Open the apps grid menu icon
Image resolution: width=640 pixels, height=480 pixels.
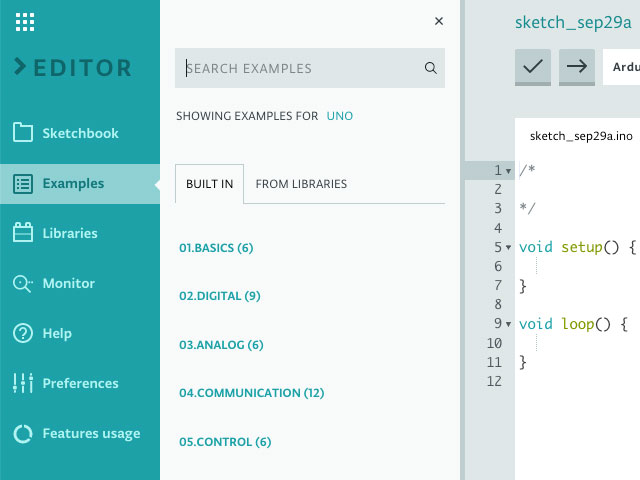[x=26, y=21]
